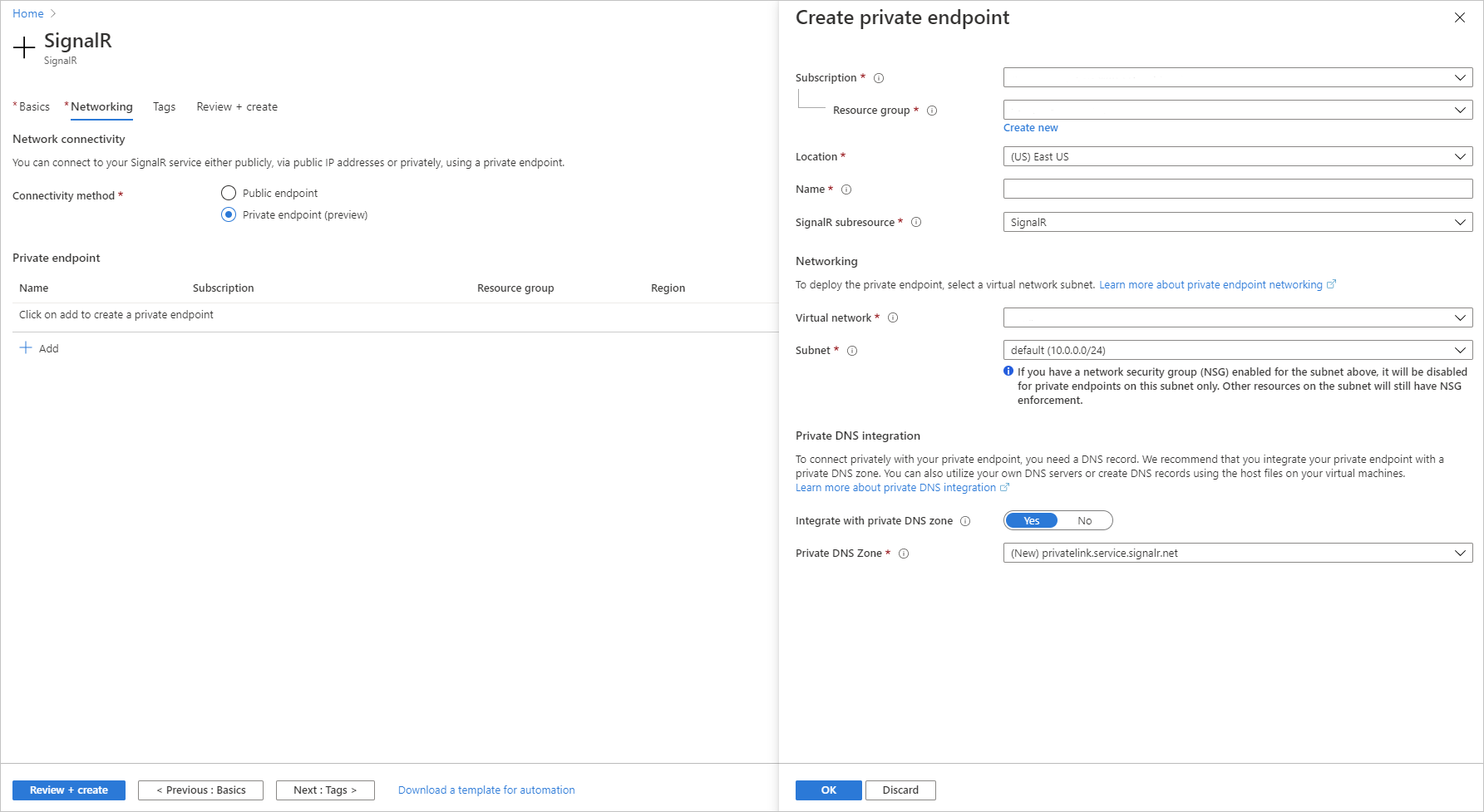Screen dimensions: 1484x812
Task: Select Private endpoint (preview) radio button
Action: click(229, 214)
